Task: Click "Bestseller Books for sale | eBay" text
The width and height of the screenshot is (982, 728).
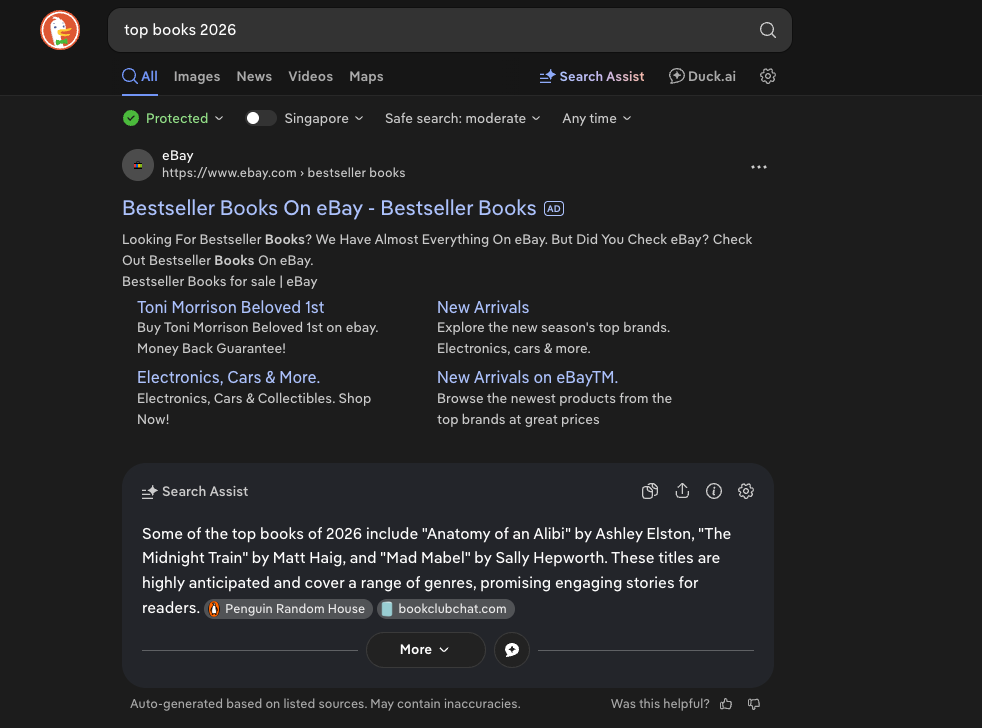Action: click(220, 281)
